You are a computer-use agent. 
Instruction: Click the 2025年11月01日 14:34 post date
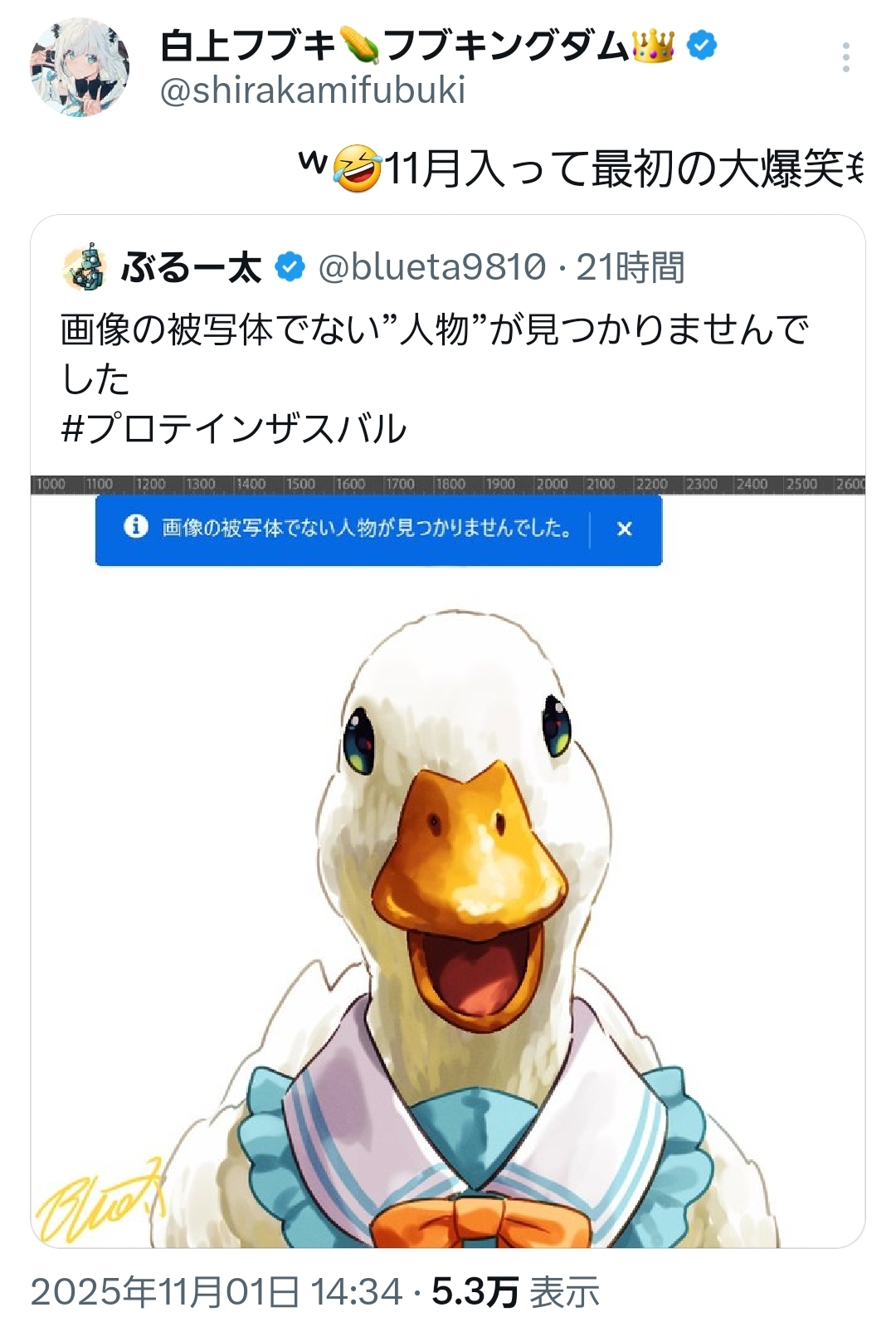point(217,1291)
